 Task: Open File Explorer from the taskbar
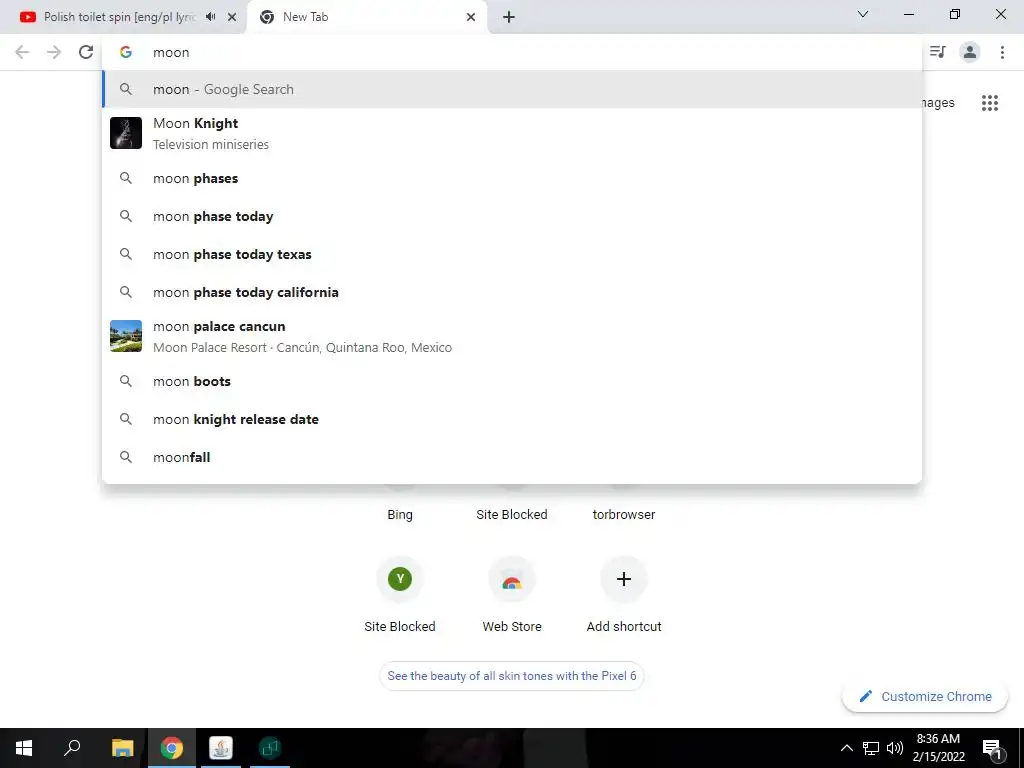[x=123, y=748]
